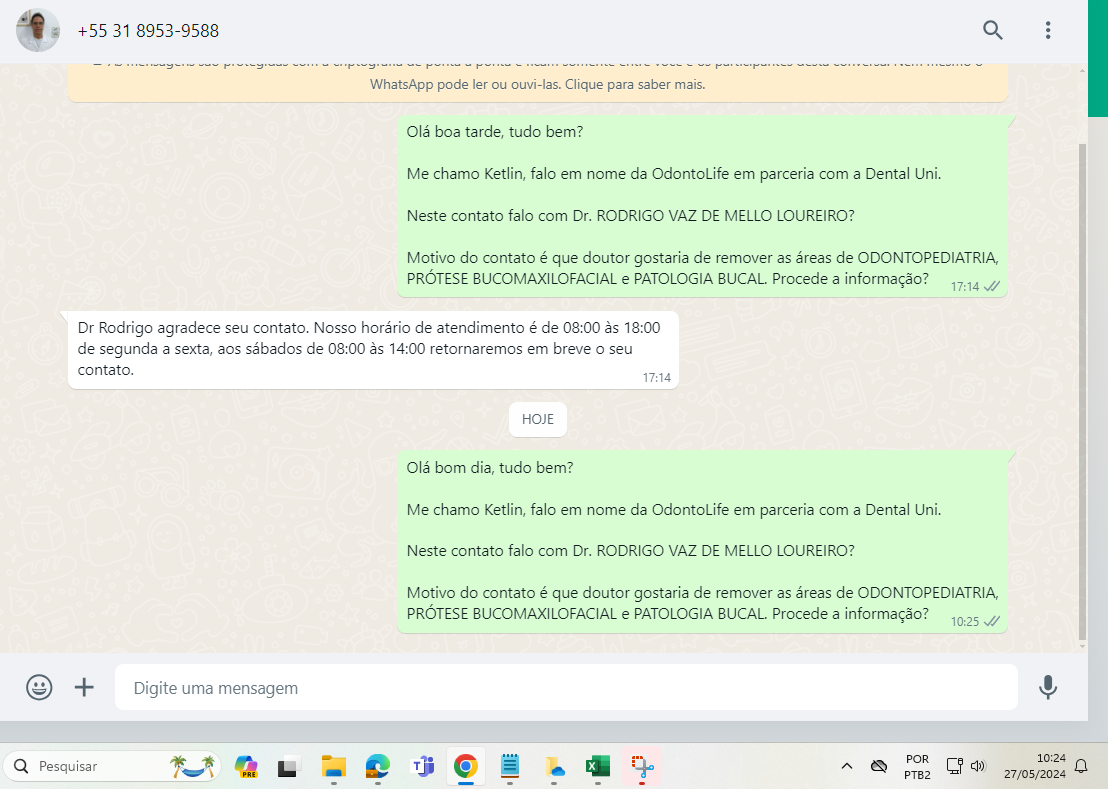Open the chat options three-dot menu
This screenshot has height=789, width=1108.
[1047, 30]
